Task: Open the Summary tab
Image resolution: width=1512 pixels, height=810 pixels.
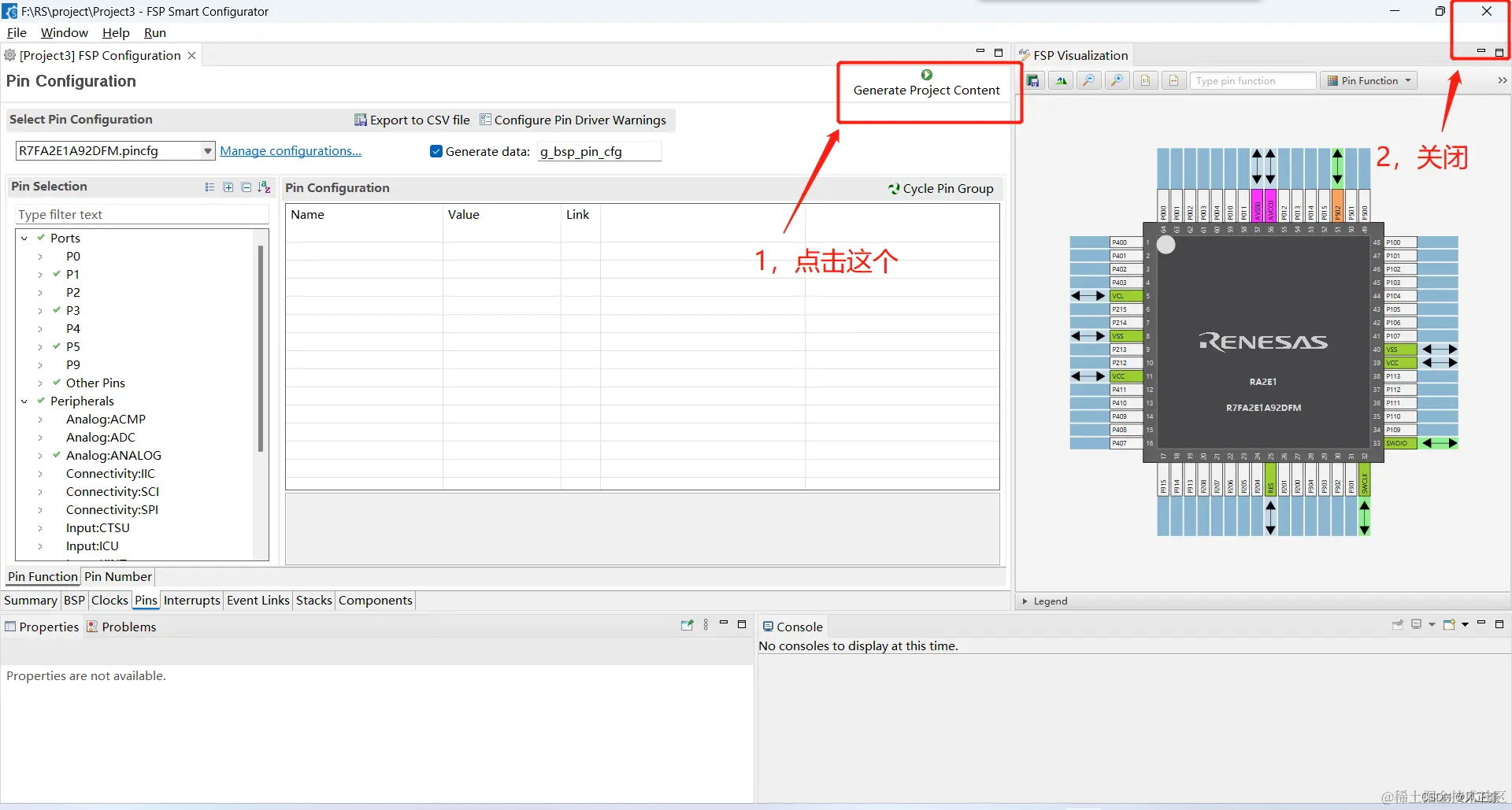Action: click(31, 600)
